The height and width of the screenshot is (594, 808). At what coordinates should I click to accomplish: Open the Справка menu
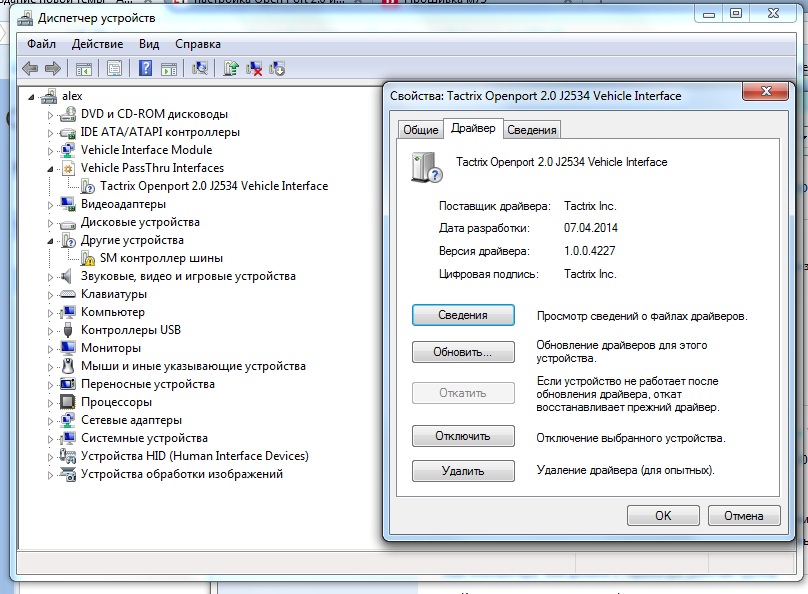(x=198, y=44)
